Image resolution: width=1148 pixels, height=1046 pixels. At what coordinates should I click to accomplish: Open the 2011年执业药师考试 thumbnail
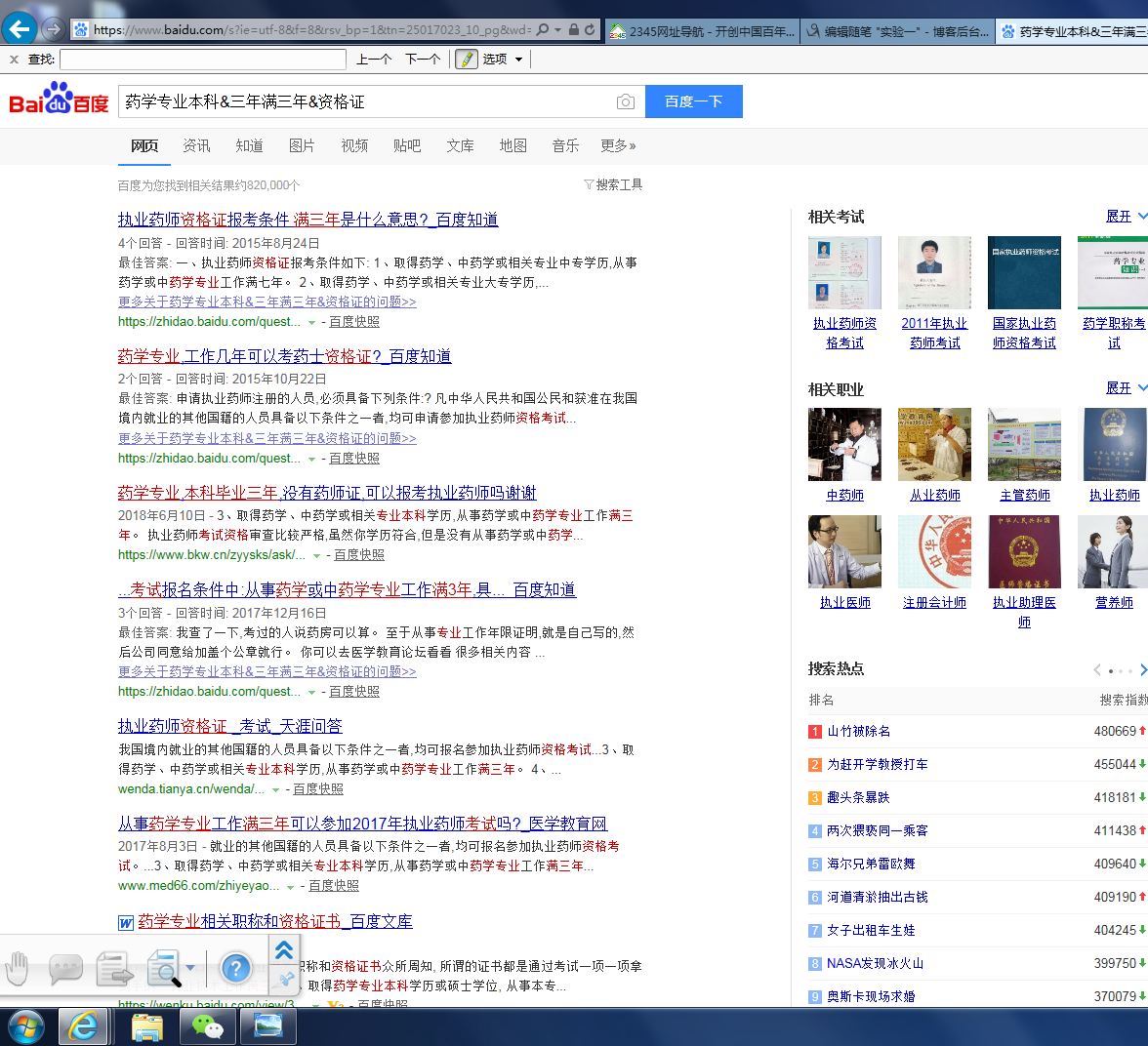(934, 272)
